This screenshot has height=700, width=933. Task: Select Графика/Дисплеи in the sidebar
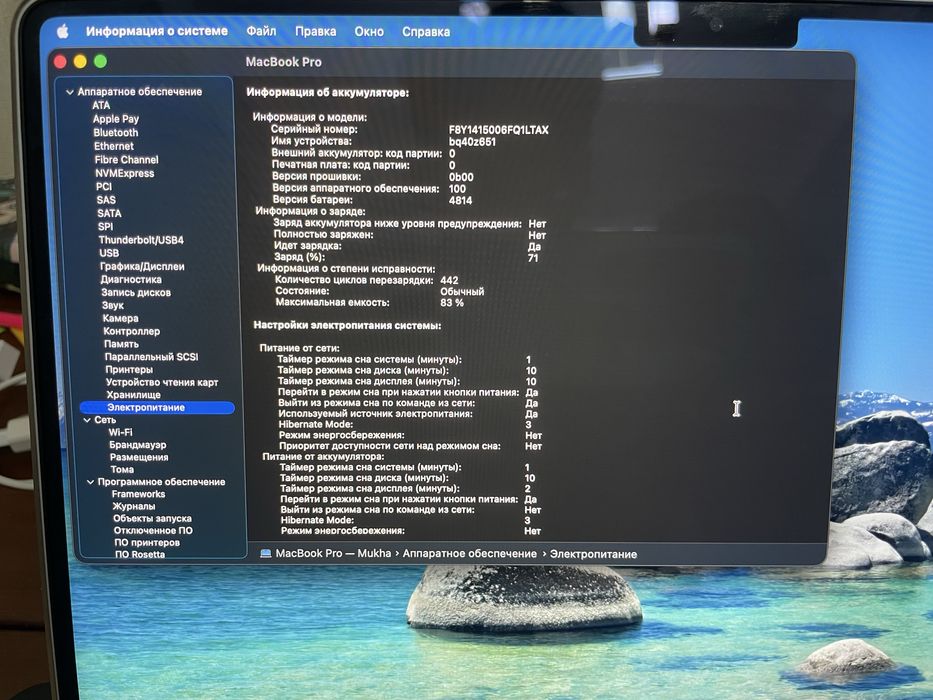142,267
